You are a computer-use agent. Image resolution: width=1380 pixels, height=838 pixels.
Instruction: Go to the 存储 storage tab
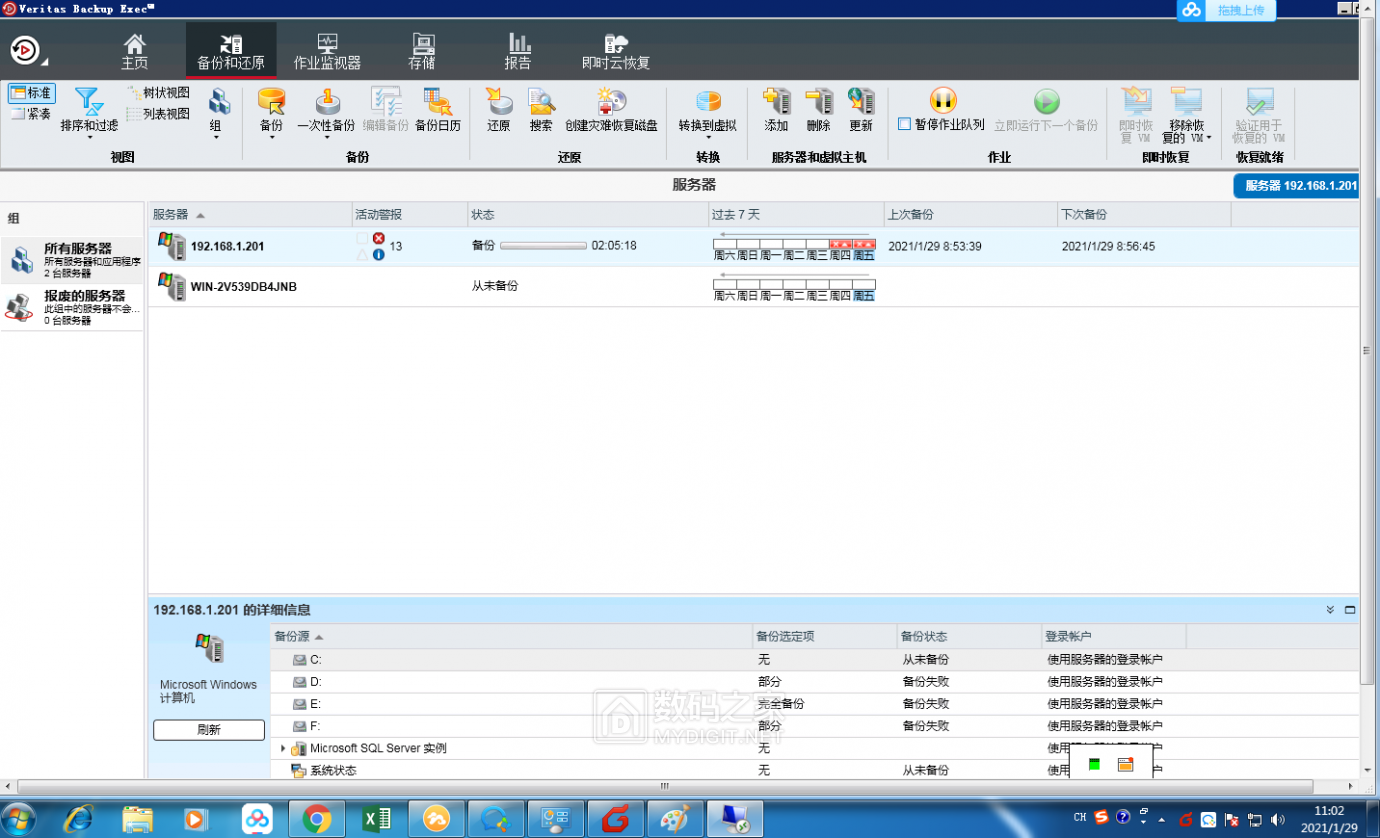(x=422, y=51)
